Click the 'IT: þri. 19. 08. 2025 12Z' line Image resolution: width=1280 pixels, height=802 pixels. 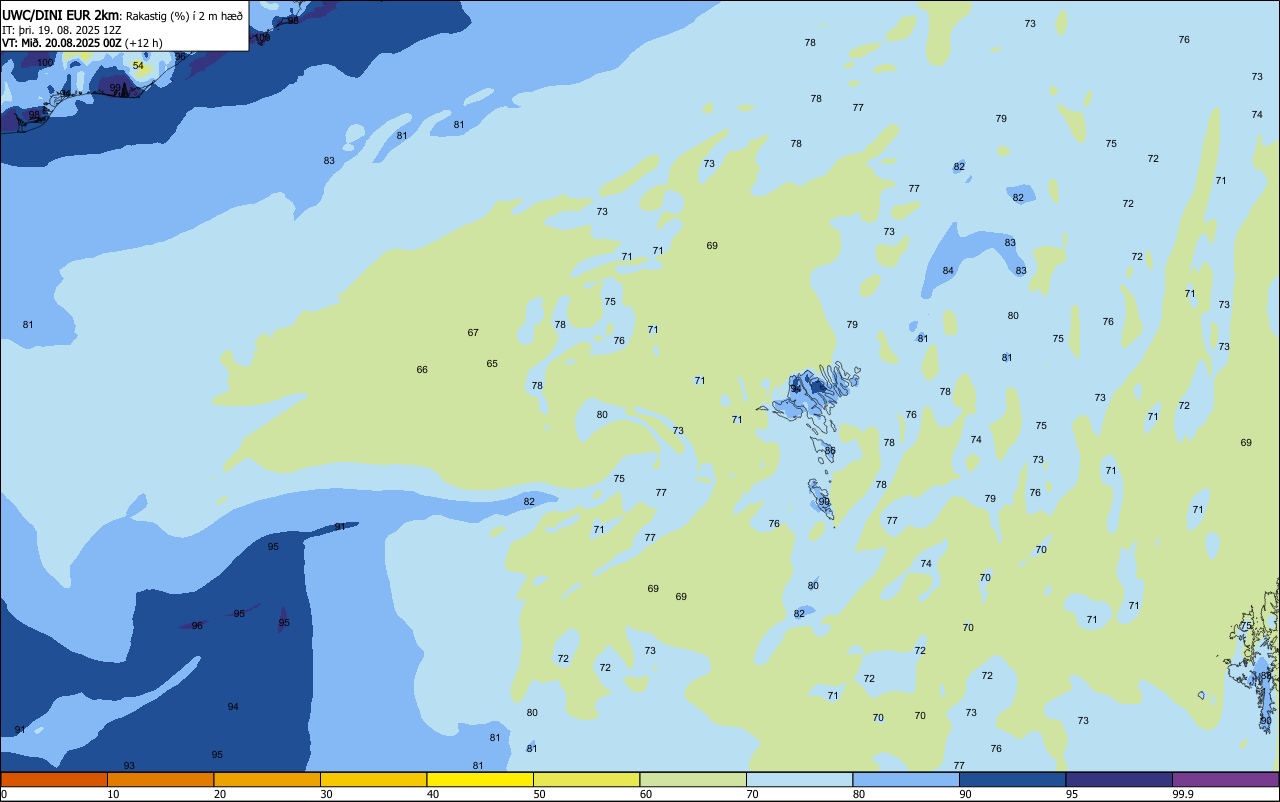(x=62, y=30)
